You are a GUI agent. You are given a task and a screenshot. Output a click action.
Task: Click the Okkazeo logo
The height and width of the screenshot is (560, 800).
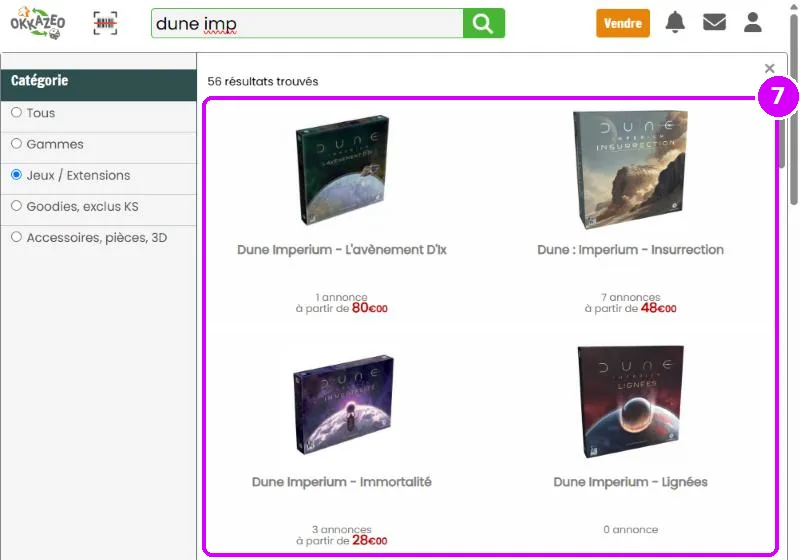38,23
